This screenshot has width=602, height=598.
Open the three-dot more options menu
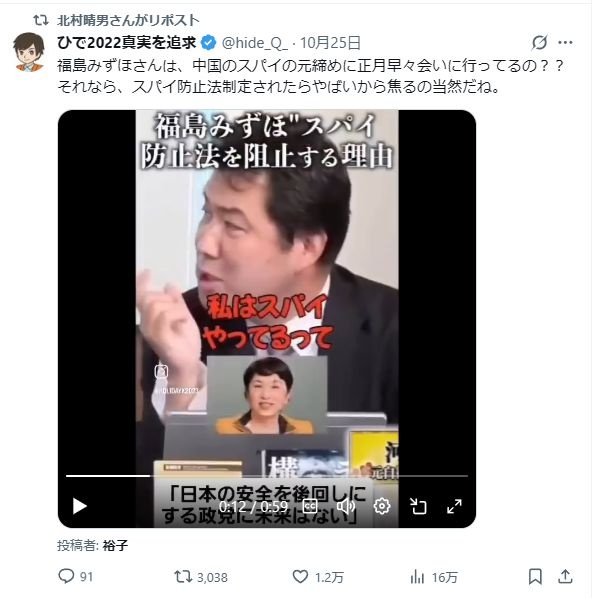coord(565,43)
